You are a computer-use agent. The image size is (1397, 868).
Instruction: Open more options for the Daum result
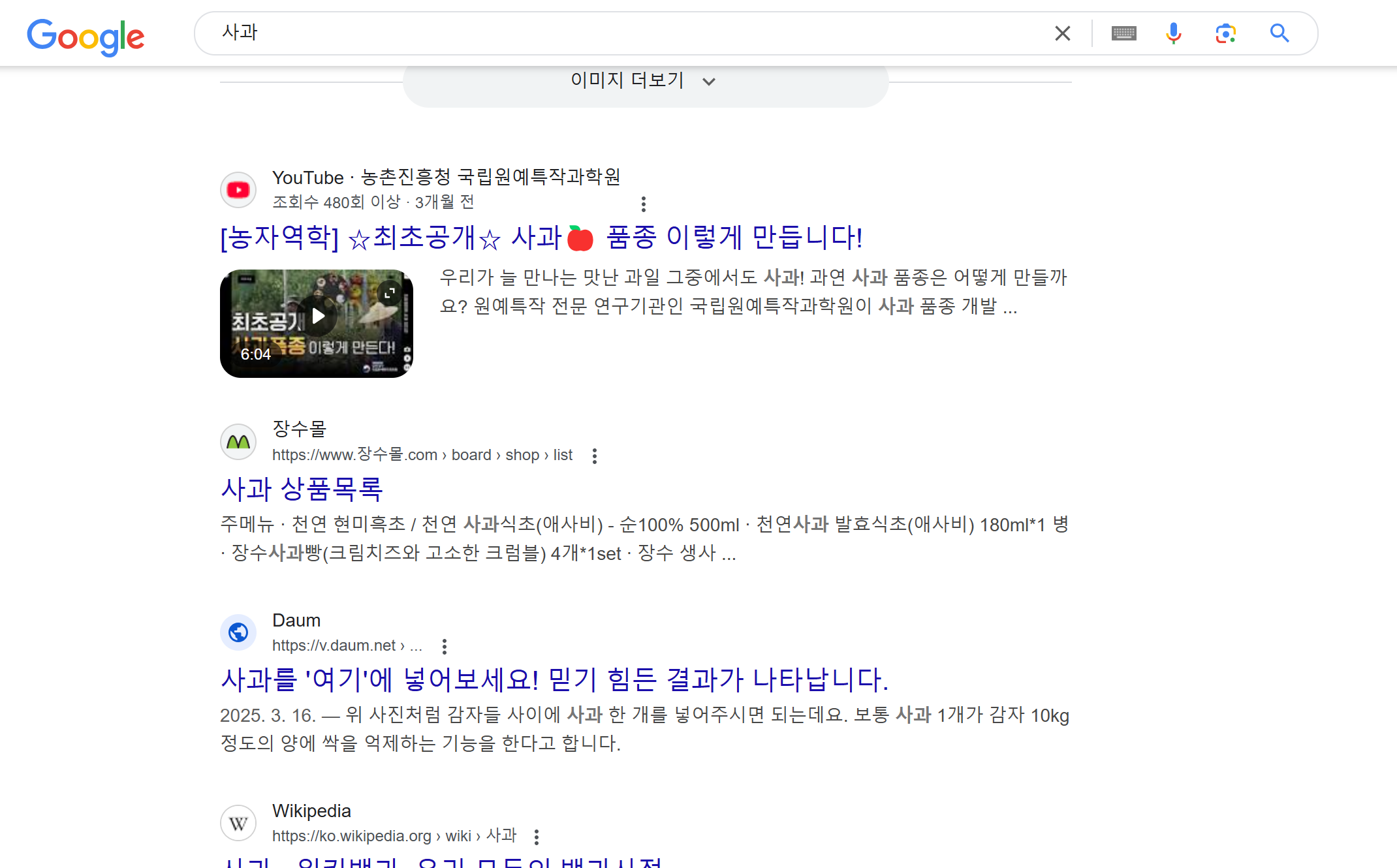tap(445, 647)
